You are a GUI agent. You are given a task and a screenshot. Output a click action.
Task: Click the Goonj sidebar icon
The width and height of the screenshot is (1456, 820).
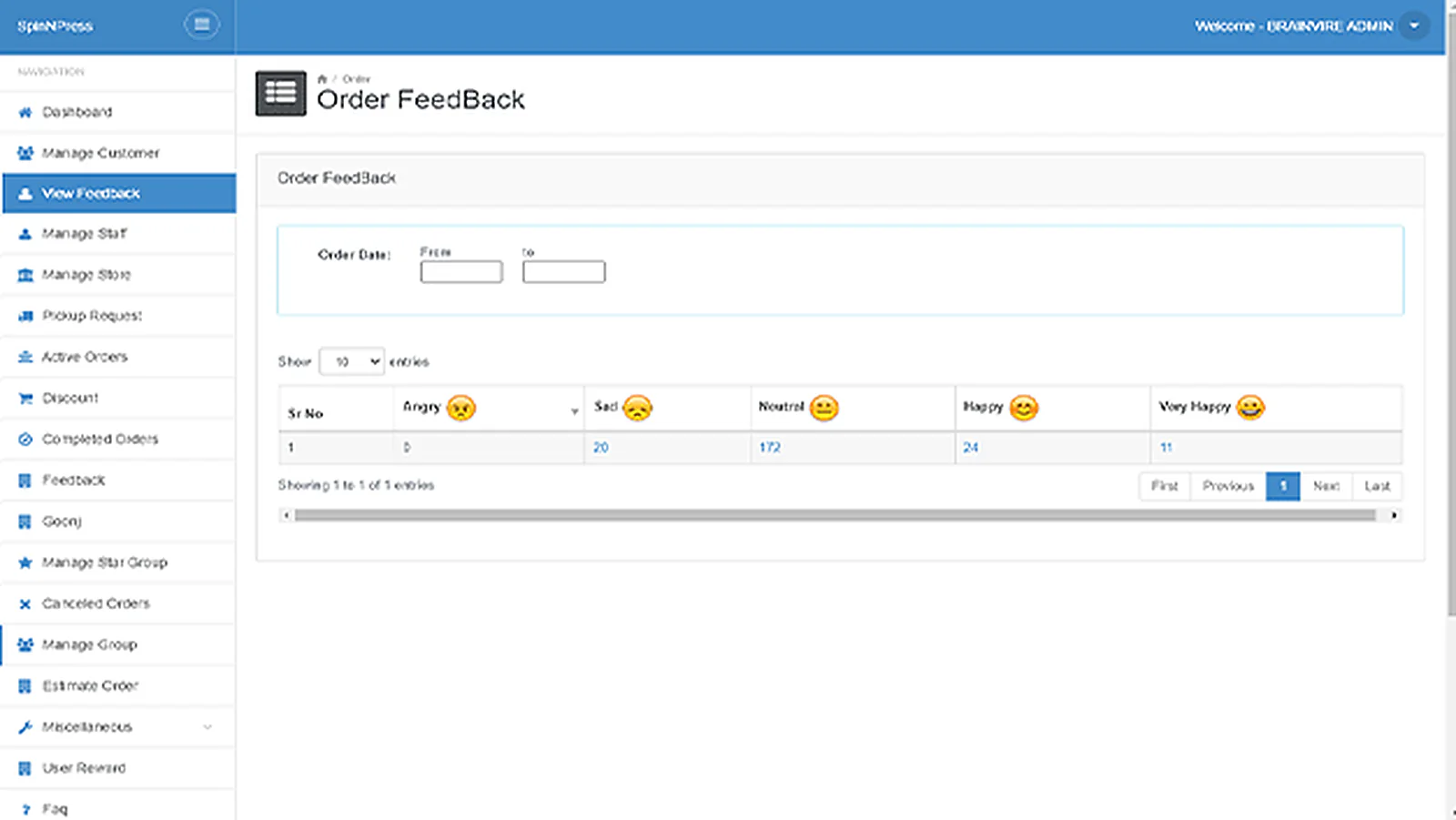click(x=25, y=521)
